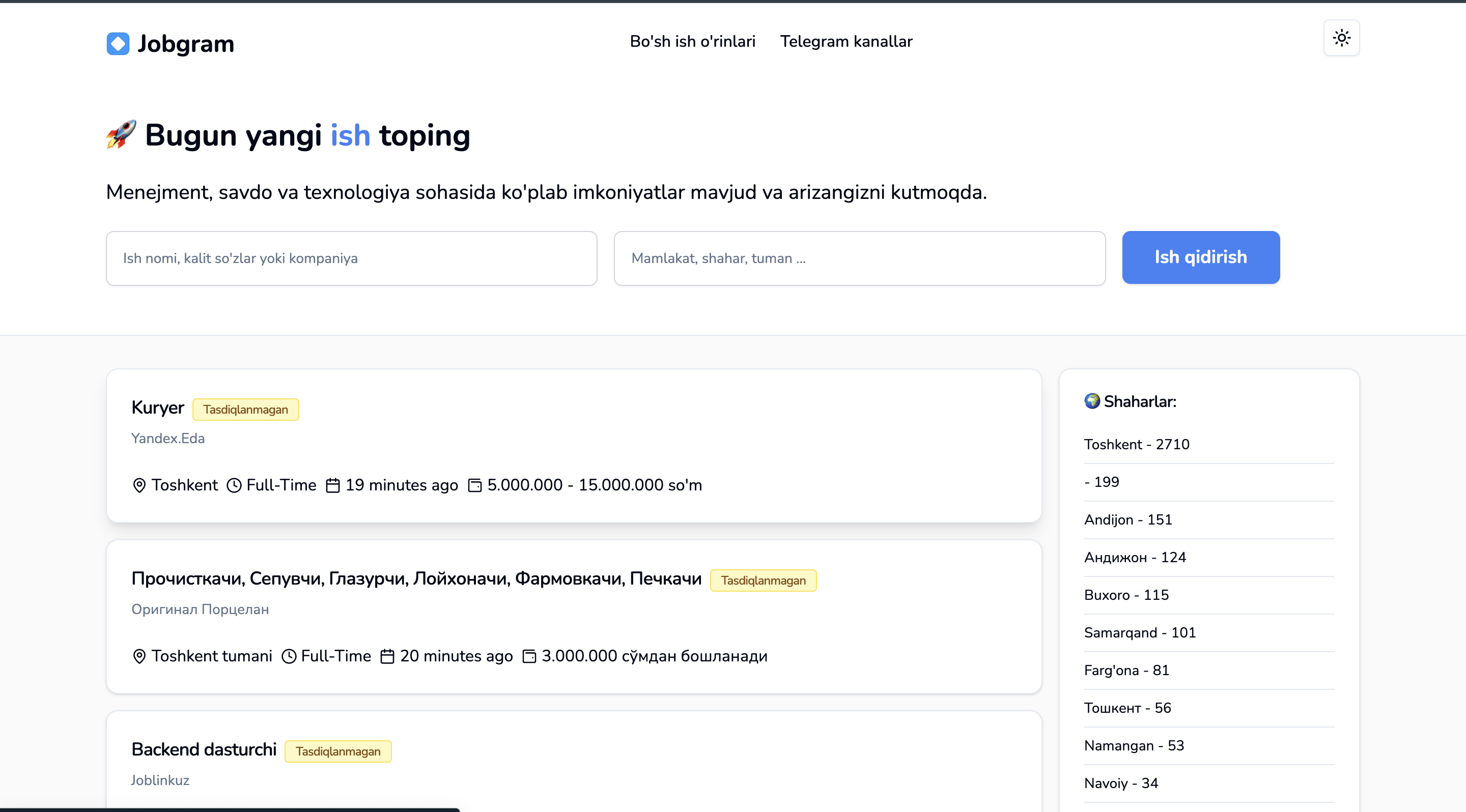
Task: Click the 20 minutes ago timestamp
Action: tap(457, 656)
